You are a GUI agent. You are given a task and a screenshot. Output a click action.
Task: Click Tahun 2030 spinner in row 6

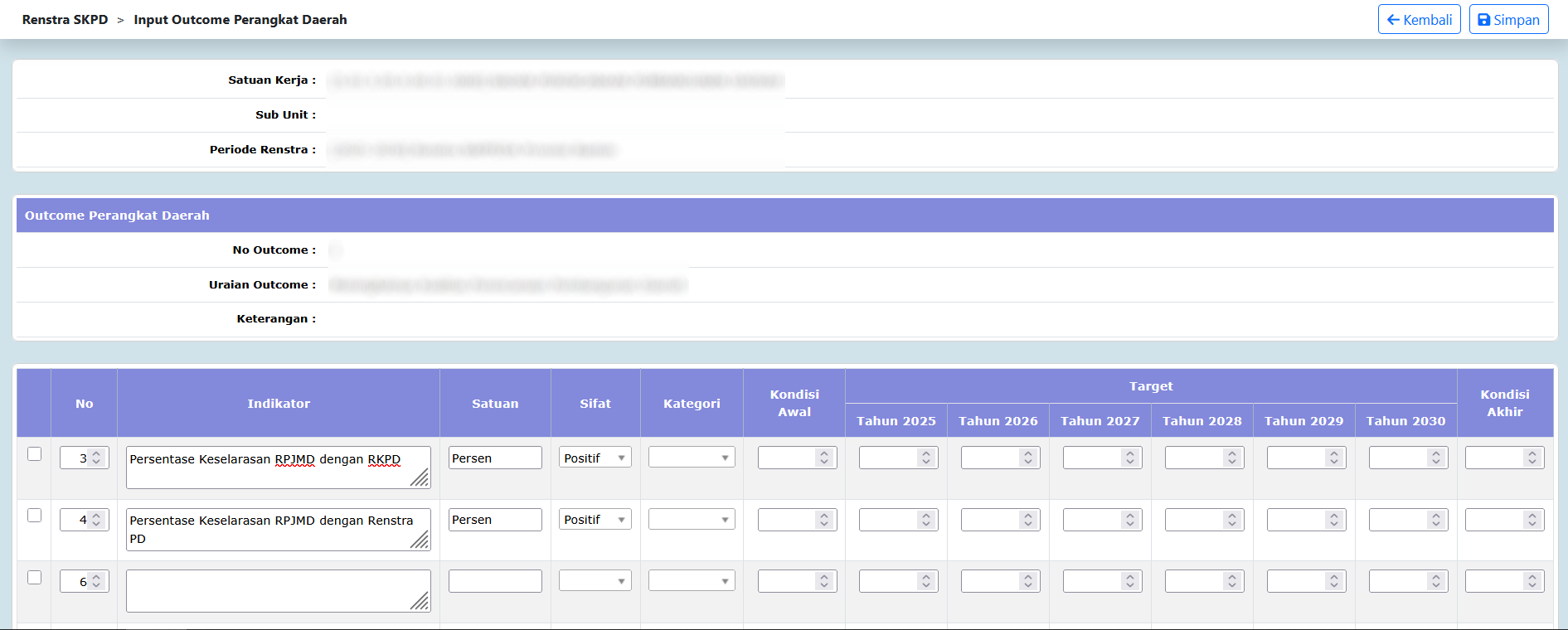[x=1435, y=581]
